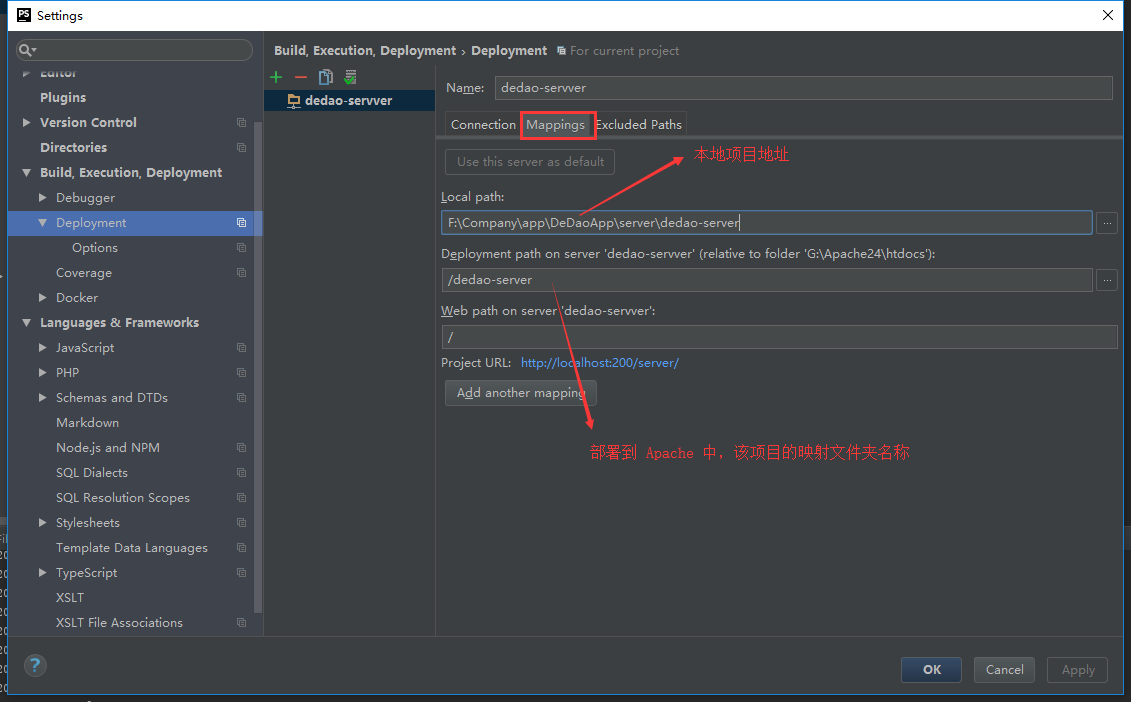This screenshot has width=1131, height=702.
Task: Click the Deployment path on server field
Action: 767,280
